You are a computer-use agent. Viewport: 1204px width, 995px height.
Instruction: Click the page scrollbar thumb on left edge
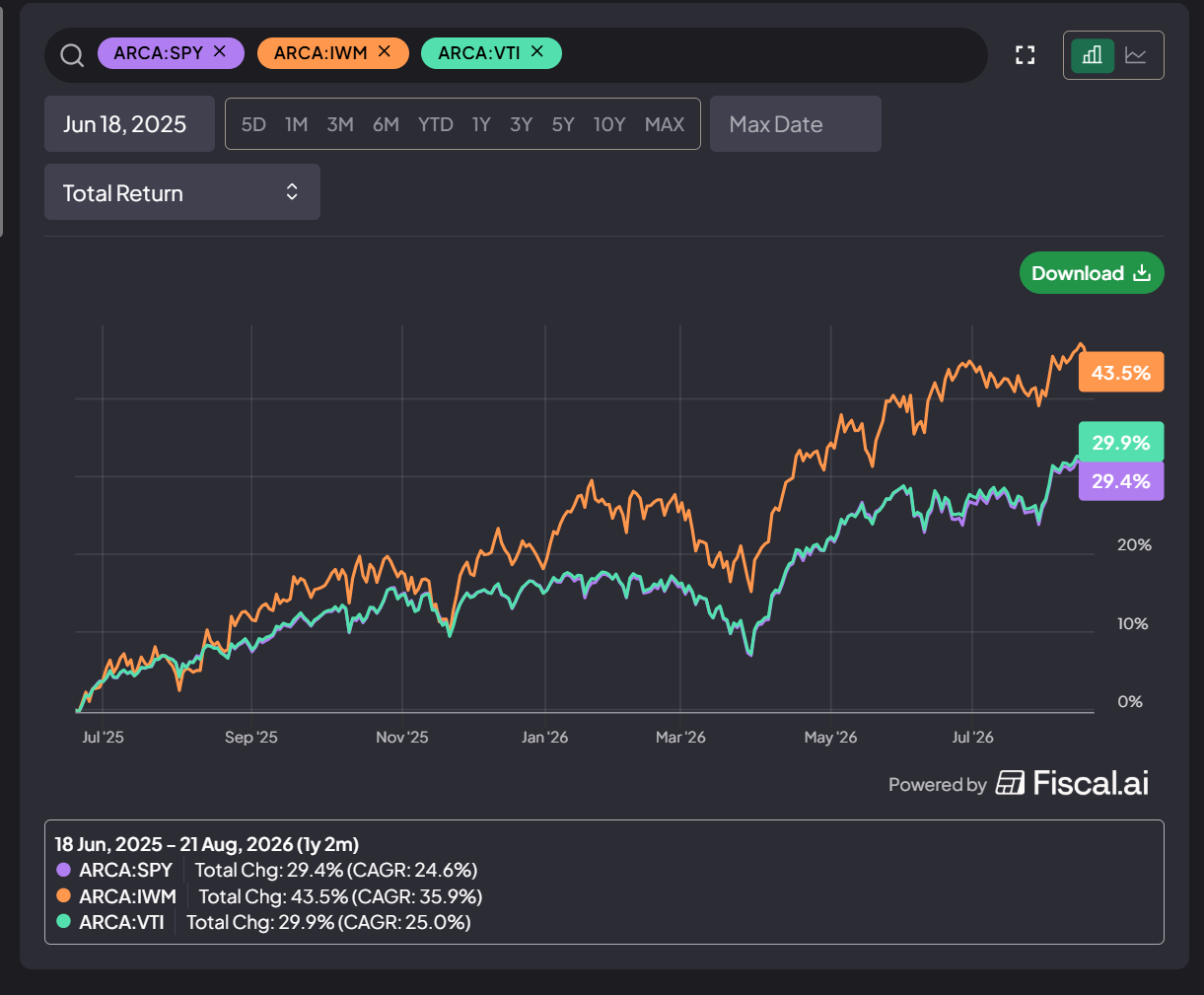pos(1,123)
